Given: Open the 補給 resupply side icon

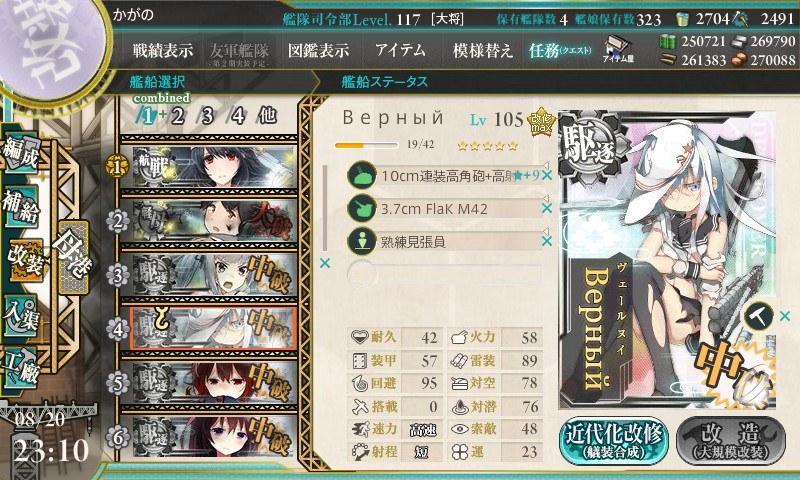Looking at the screenshot, I should point(20,207).
